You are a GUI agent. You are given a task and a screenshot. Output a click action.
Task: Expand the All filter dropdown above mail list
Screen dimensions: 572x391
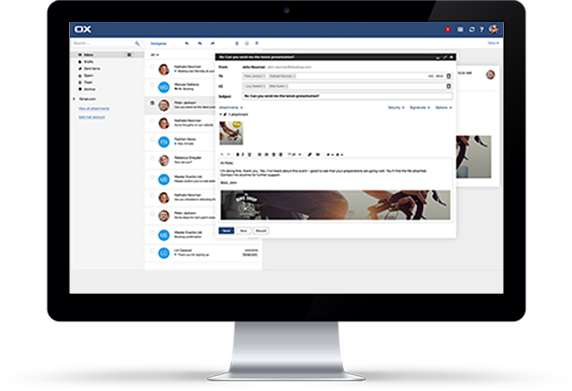(x=155, y=55)
